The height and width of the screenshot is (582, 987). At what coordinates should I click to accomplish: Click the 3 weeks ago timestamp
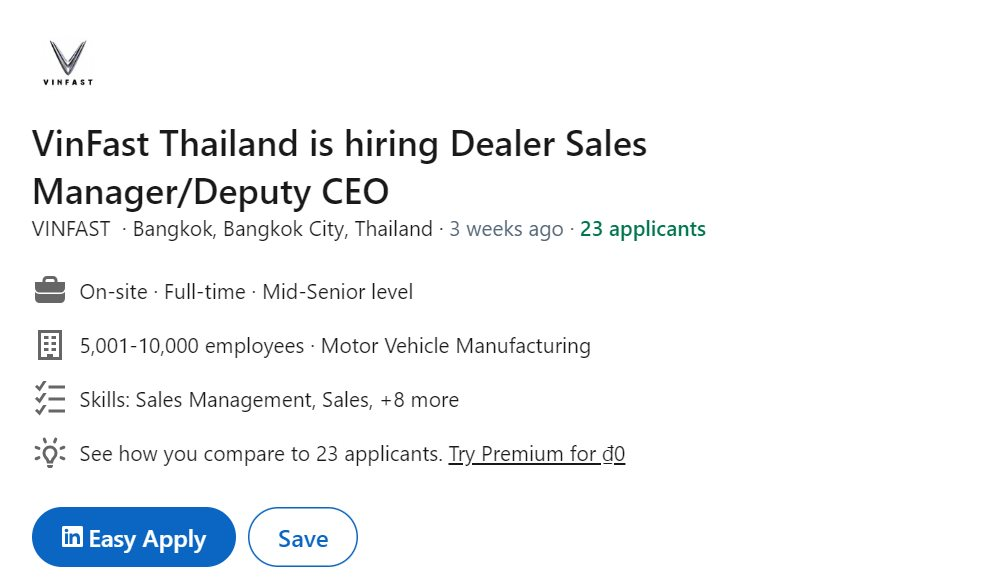point(506,229)
